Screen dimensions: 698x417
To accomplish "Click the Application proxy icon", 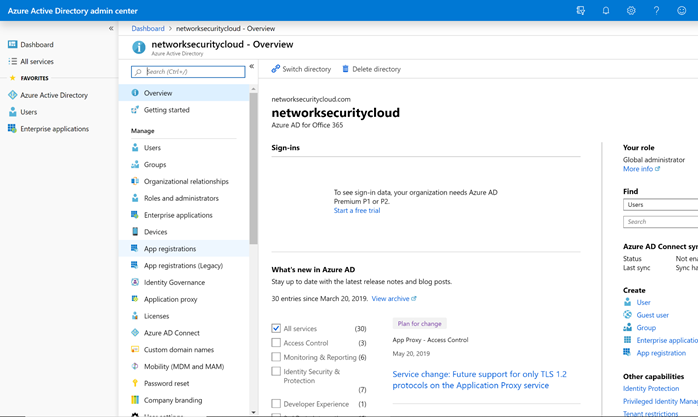I will pos(135,299).
